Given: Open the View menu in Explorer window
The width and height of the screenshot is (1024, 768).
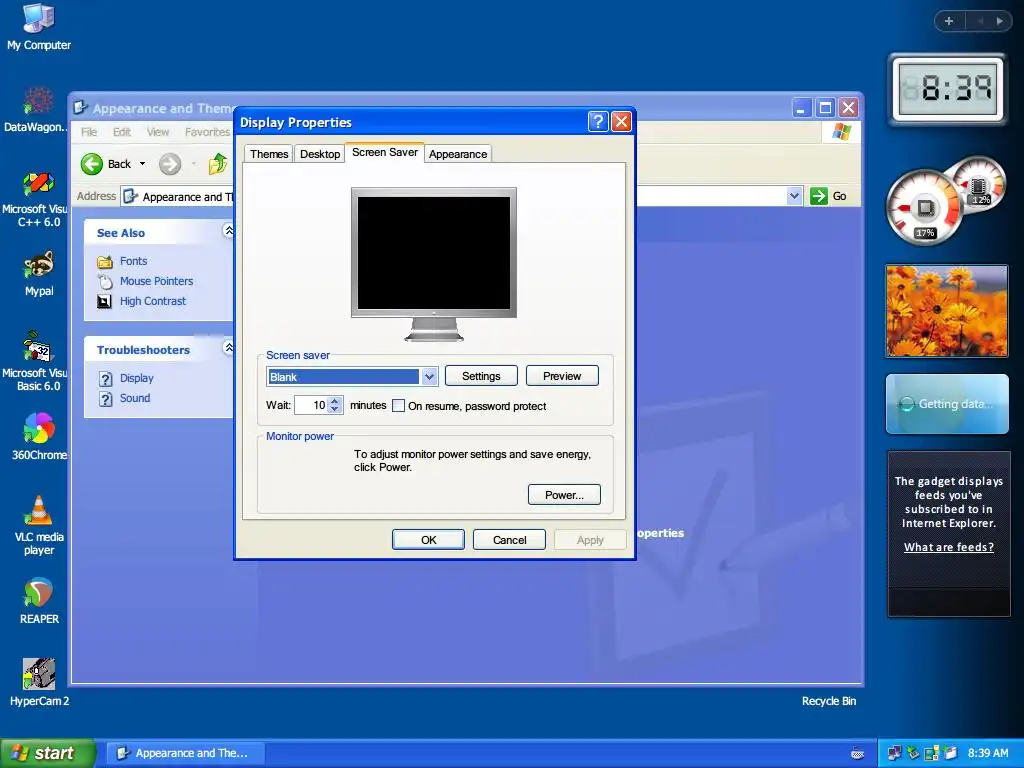Looking at the screenshot, I should tap(158, 132).
